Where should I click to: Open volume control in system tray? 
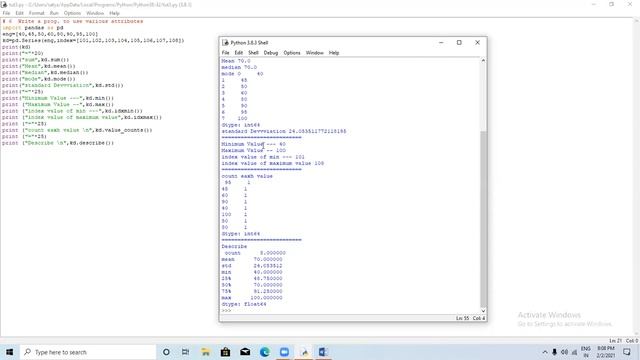[x=564, y=352]
